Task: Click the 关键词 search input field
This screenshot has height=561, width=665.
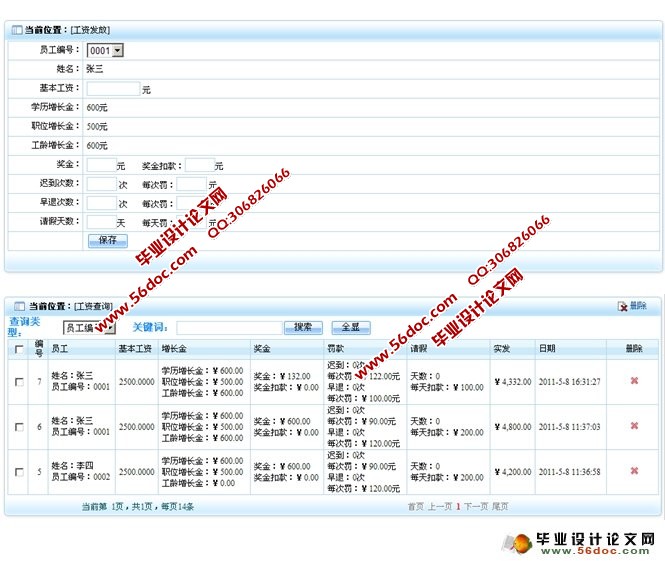Action: pyautogui.click(x=229, y=327)
